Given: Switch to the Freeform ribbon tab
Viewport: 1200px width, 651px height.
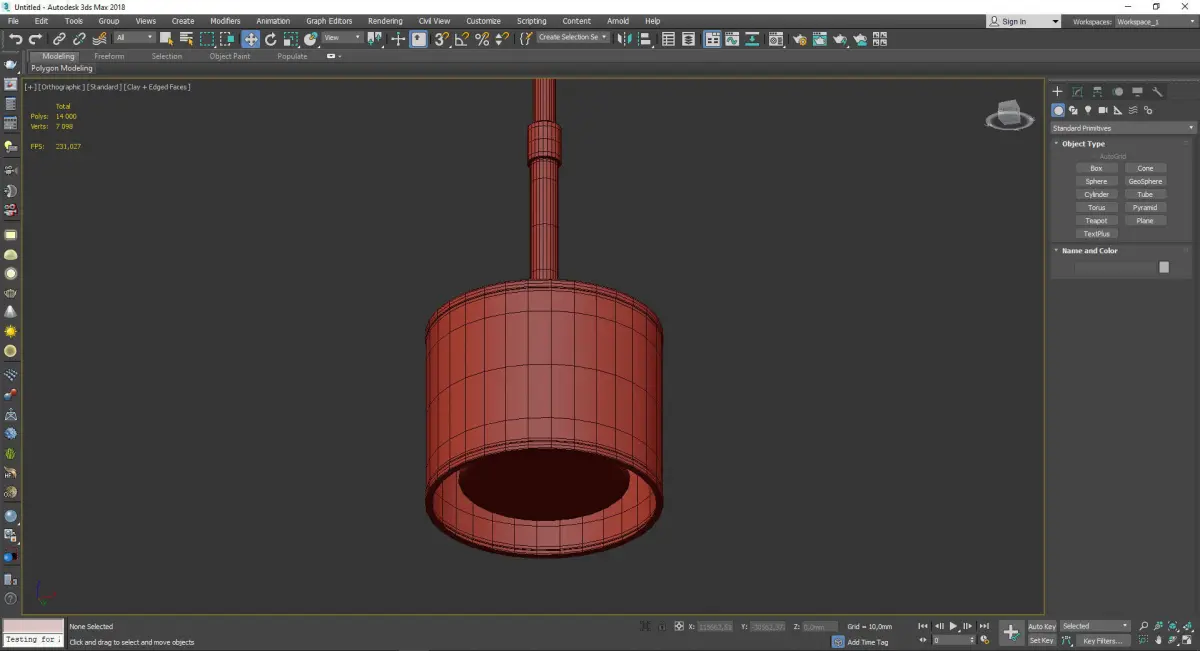Looking at the screenshot, I should (109, 56).
